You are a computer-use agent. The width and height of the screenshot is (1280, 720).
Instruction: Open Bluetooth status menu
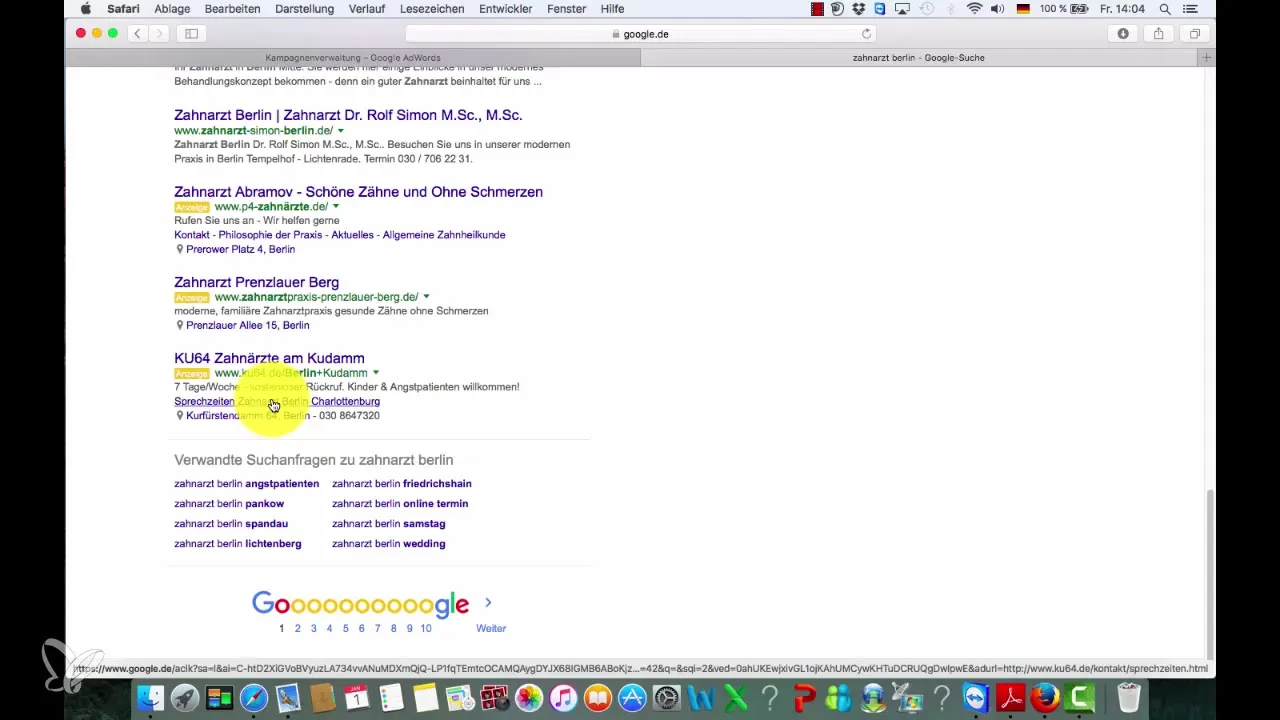click(952, 9)
